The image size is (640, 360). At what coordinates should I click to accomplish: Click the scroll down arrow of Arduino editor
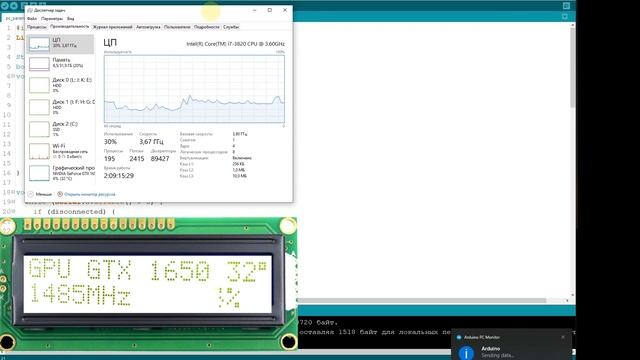[573, 295]
